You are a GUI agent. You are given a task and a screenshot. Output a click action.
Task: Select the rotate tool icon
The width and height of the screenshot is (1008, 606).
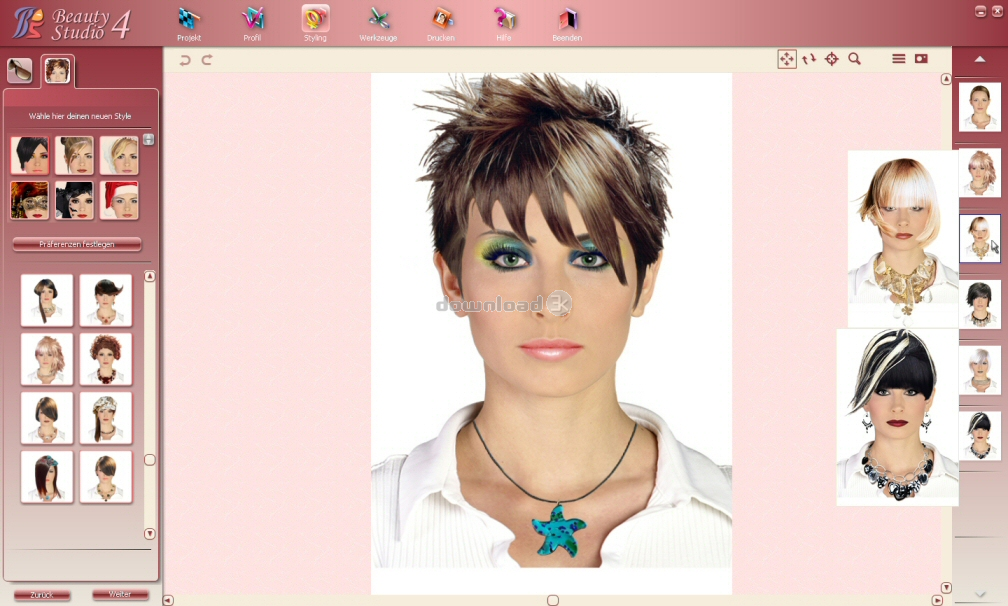point(809,59)
